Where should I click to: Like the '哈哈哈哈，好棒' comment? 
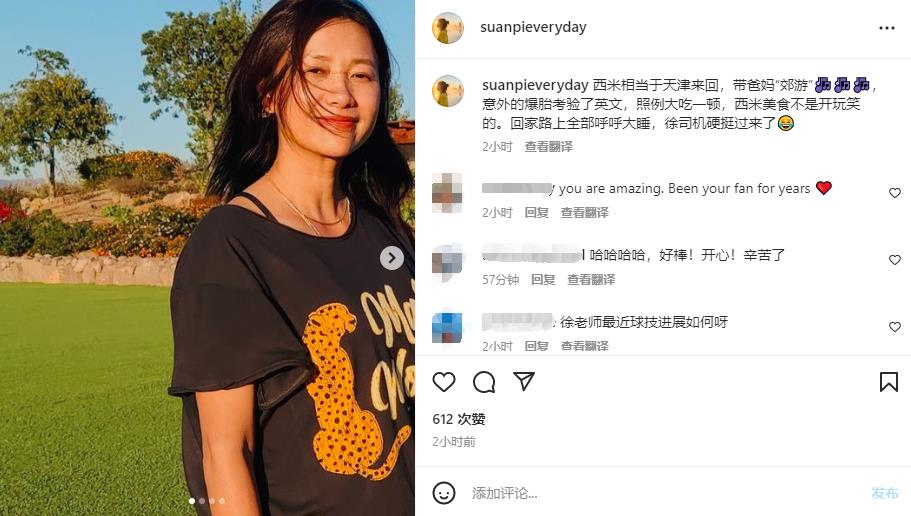(895, 260)
